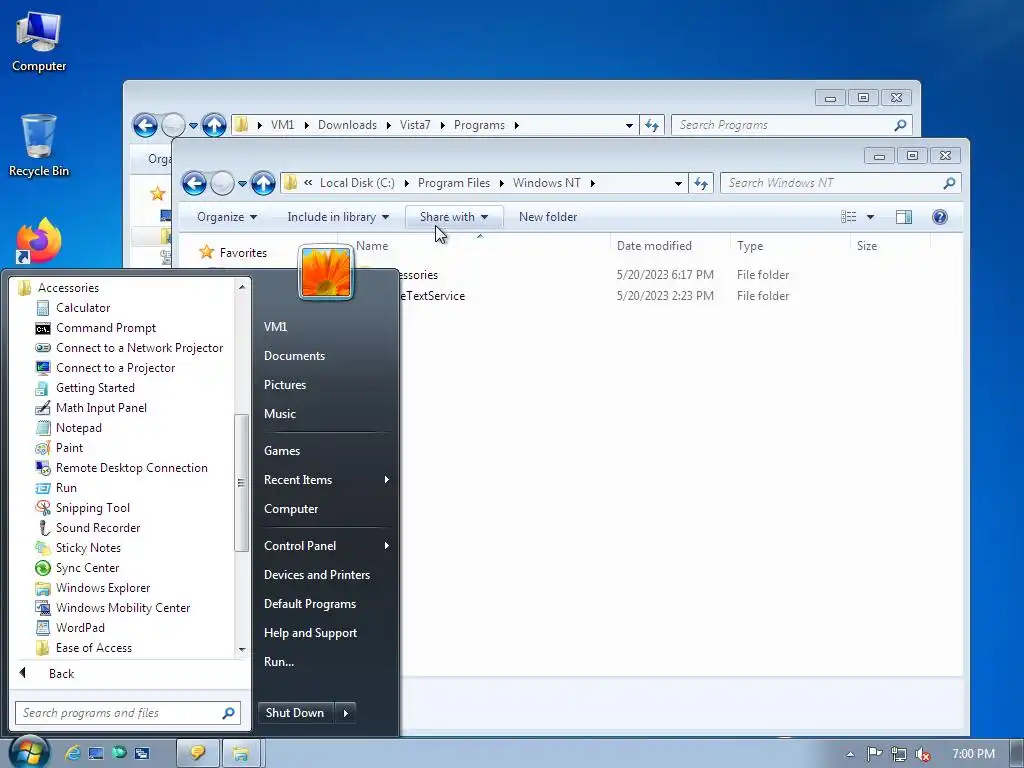Toggle the preview pane in Windows NT window

[904, 217]
